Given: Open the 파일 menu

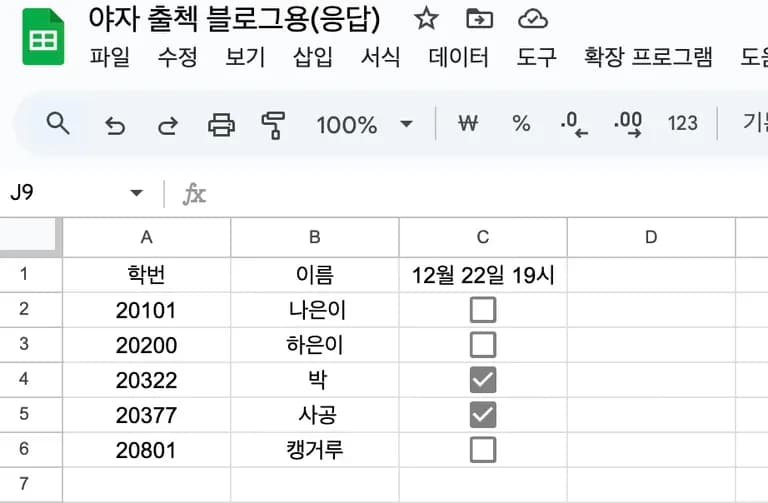Looking at the screenshot, I should [110, 57].
